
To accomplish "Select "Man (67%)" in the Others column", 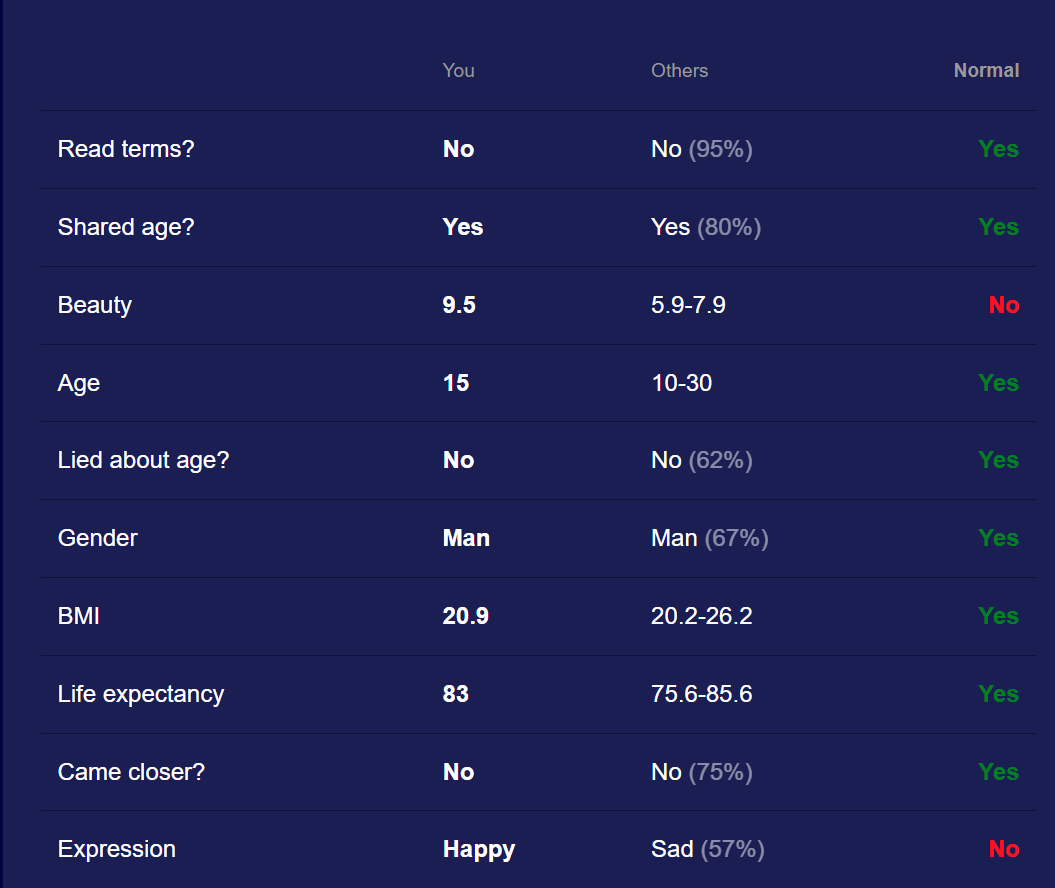I will tap(709, 538).
